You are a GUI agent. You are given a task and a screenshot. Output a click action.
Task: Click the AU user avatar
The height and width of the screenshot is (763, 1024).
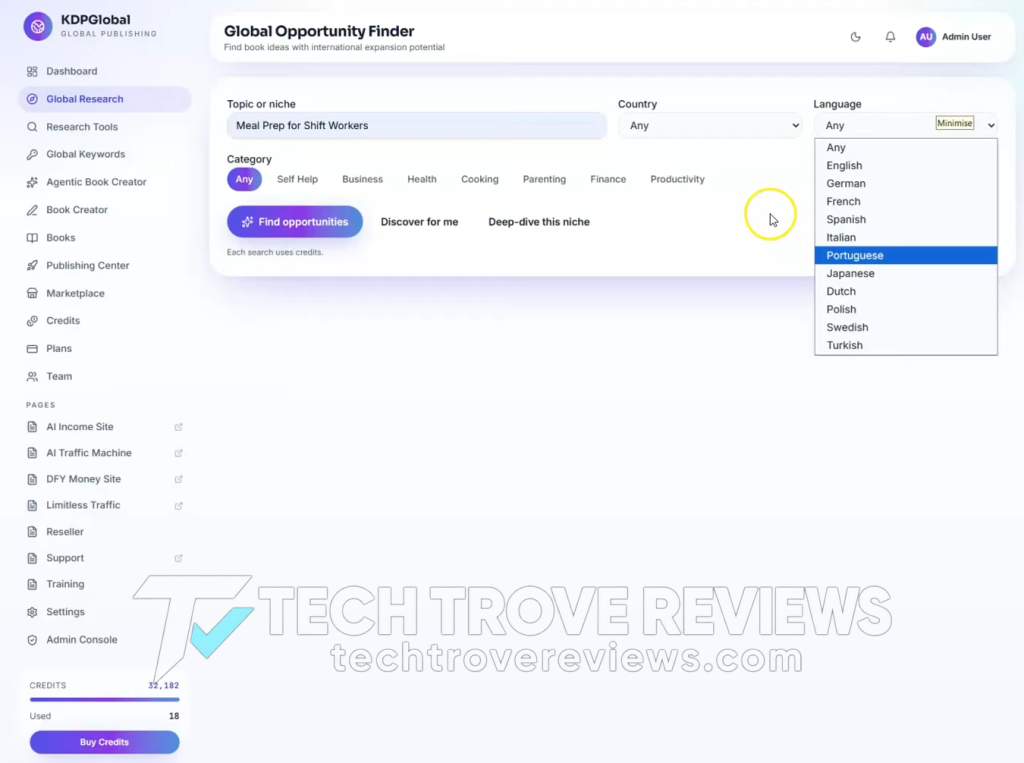coord(926,37)
